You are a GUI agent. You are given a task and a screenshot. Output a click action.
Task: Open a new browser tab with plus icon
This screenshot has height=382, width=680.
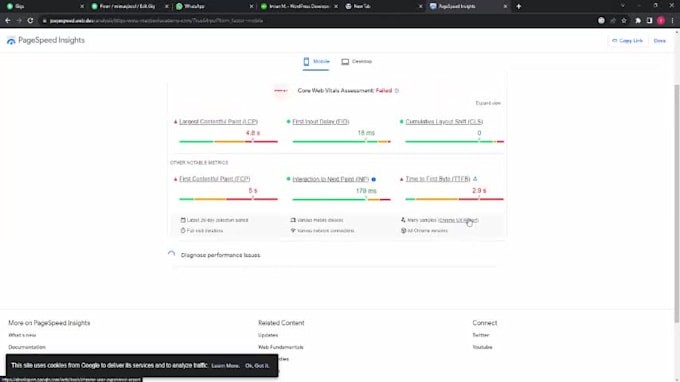pos(519,7)
